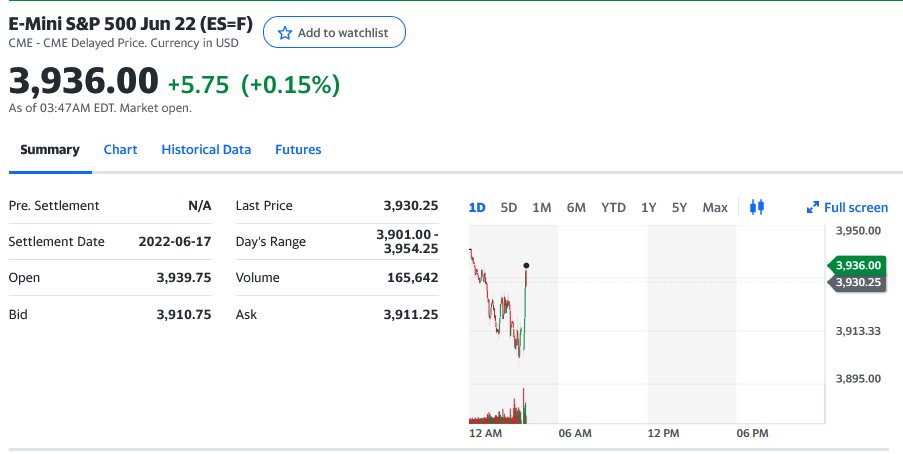Image resolution: width=903 pixels, height=454 pixels.
Task: Select the 5D chart range
Action: 509,207
